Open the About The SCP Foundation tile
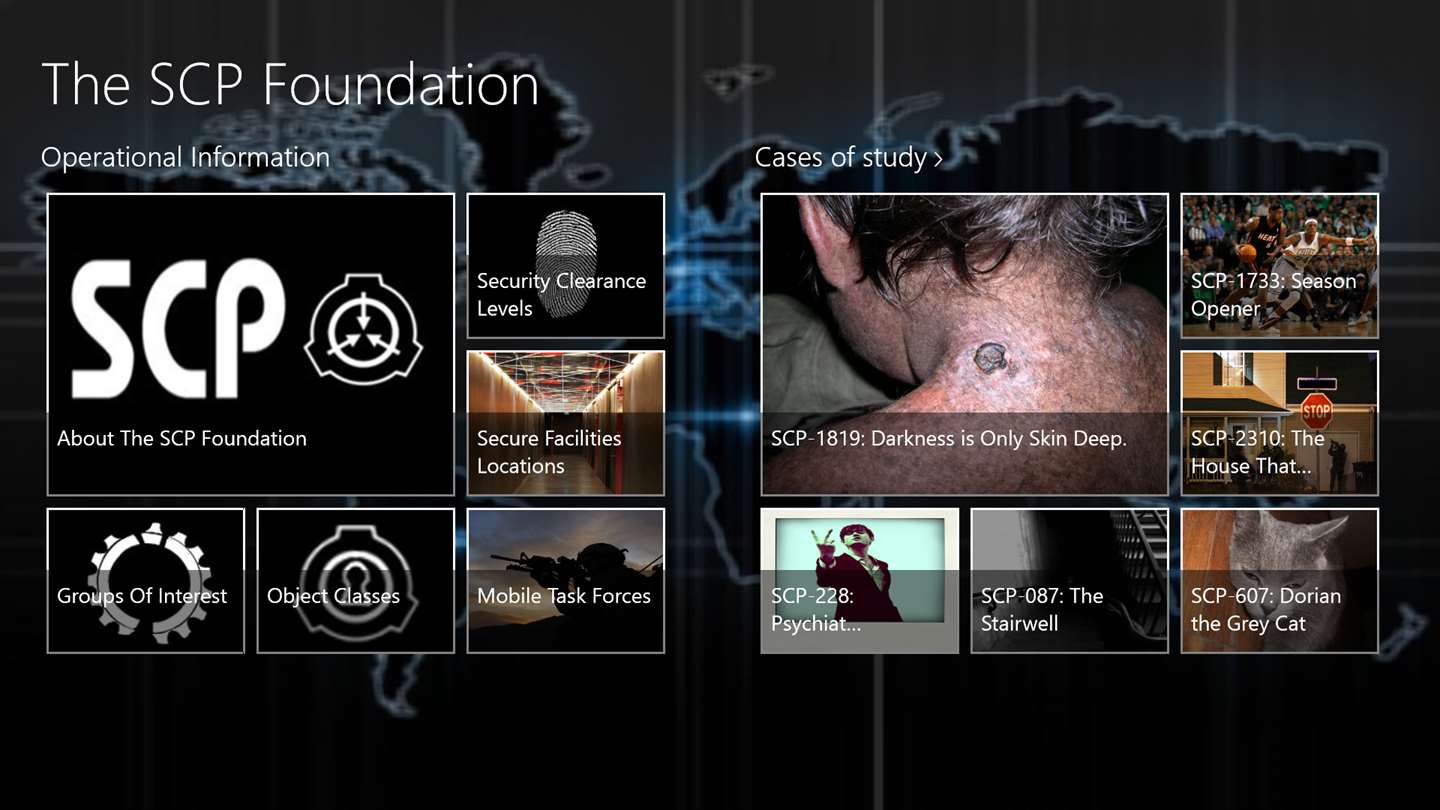The image size is (1440, 810). tap(251, 345)
